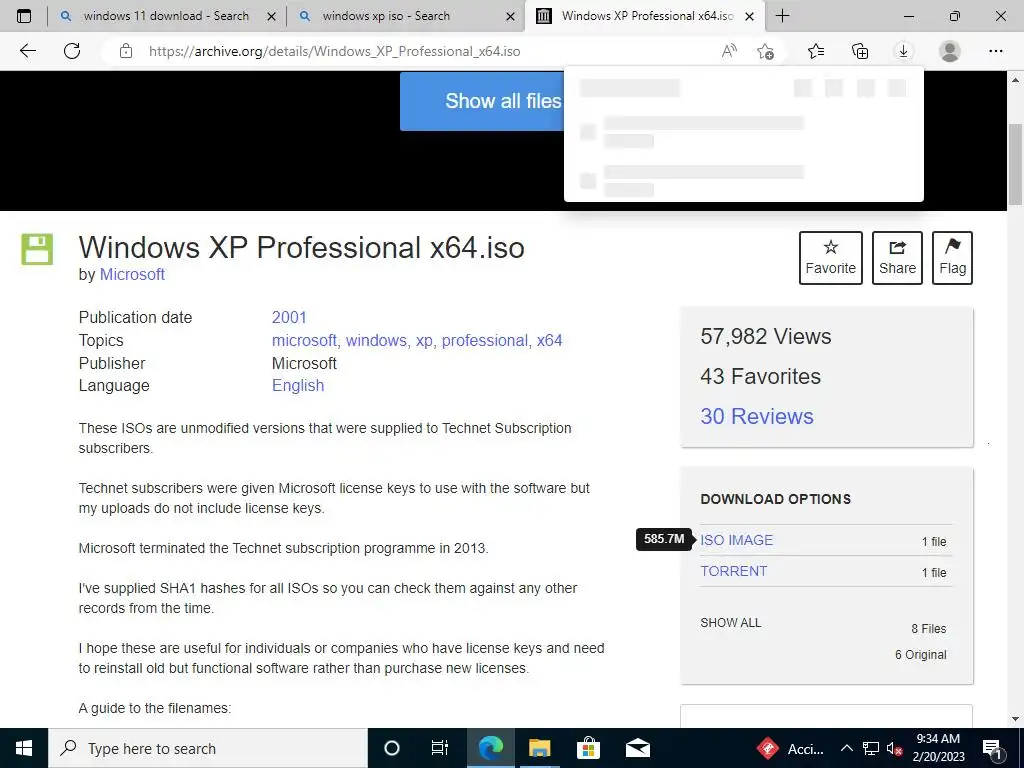
Task: Click the vertical scrollbar thumb
Action: 1015,163
